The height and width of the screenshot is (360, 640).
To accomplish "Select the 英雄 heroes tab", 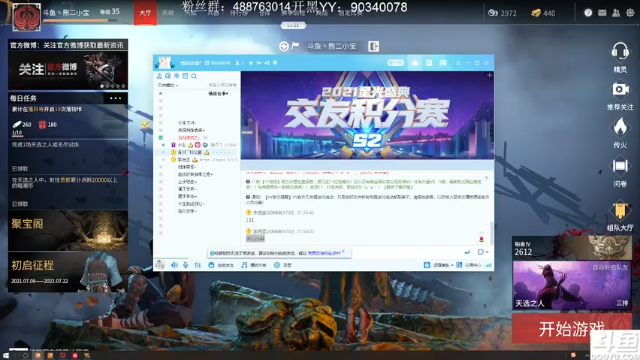I will (x=168, y=13).
